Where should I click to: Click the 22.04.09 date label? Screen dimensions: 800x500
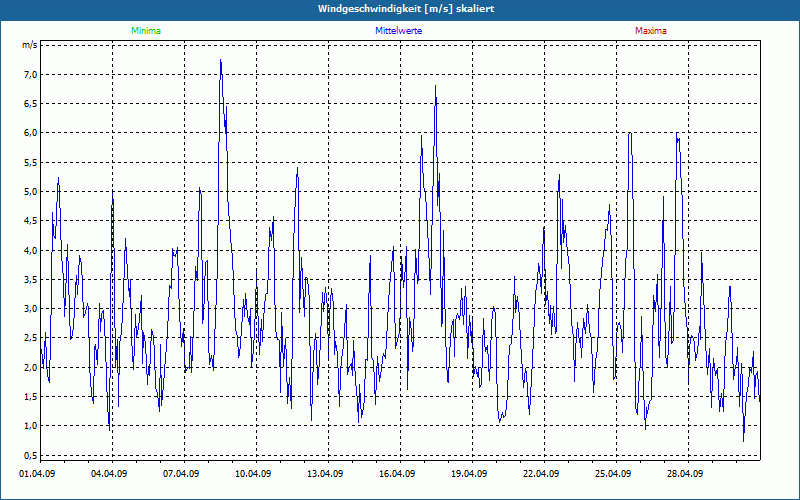541,473
